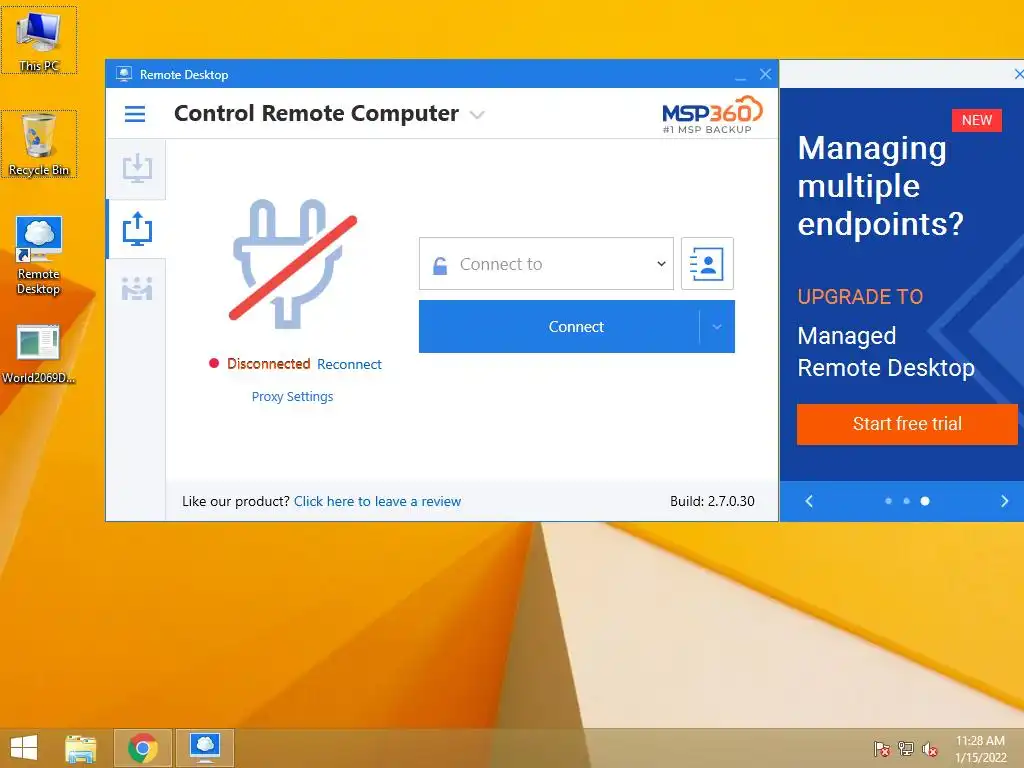Open Proxy Settings link
Viewport: 1024px width, 768px height.
click(293, 396)
